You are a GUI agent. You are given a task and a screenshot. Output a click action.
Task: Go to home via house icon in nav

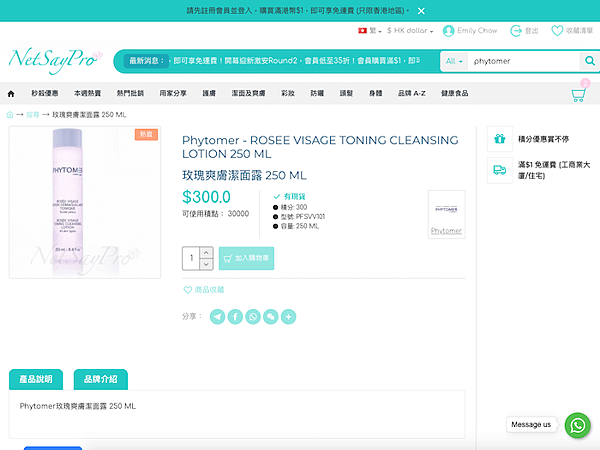11,93
